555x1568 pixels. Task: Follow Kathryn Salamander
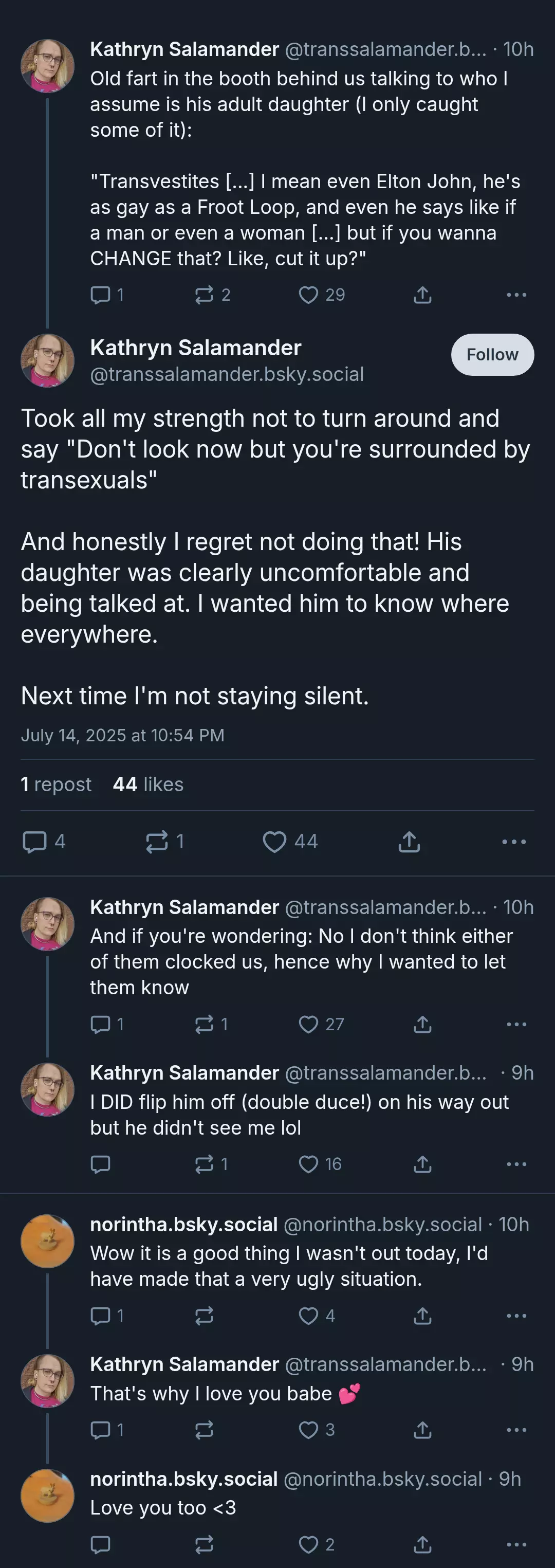pyautogui.click(x=492, y=354)
